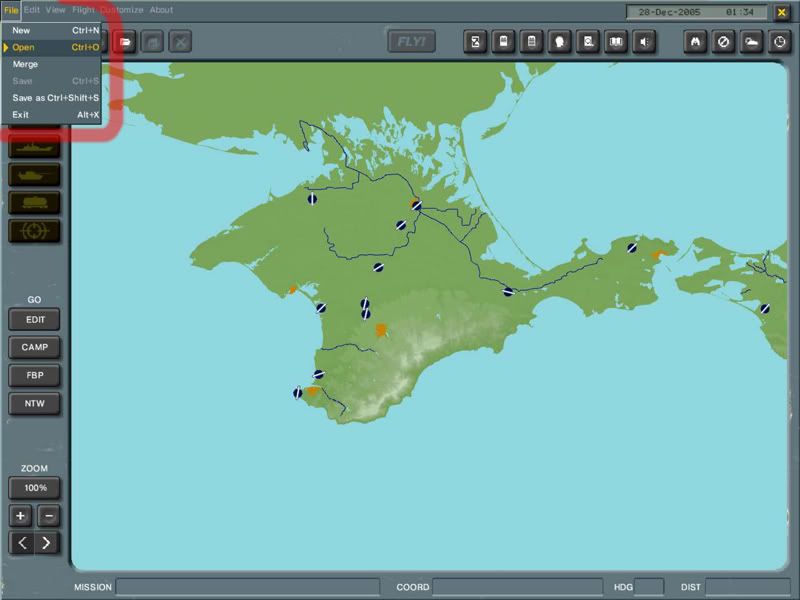Click the ship unit placement icon
This screenshot has height=600, width=800.
pos(34,146)
